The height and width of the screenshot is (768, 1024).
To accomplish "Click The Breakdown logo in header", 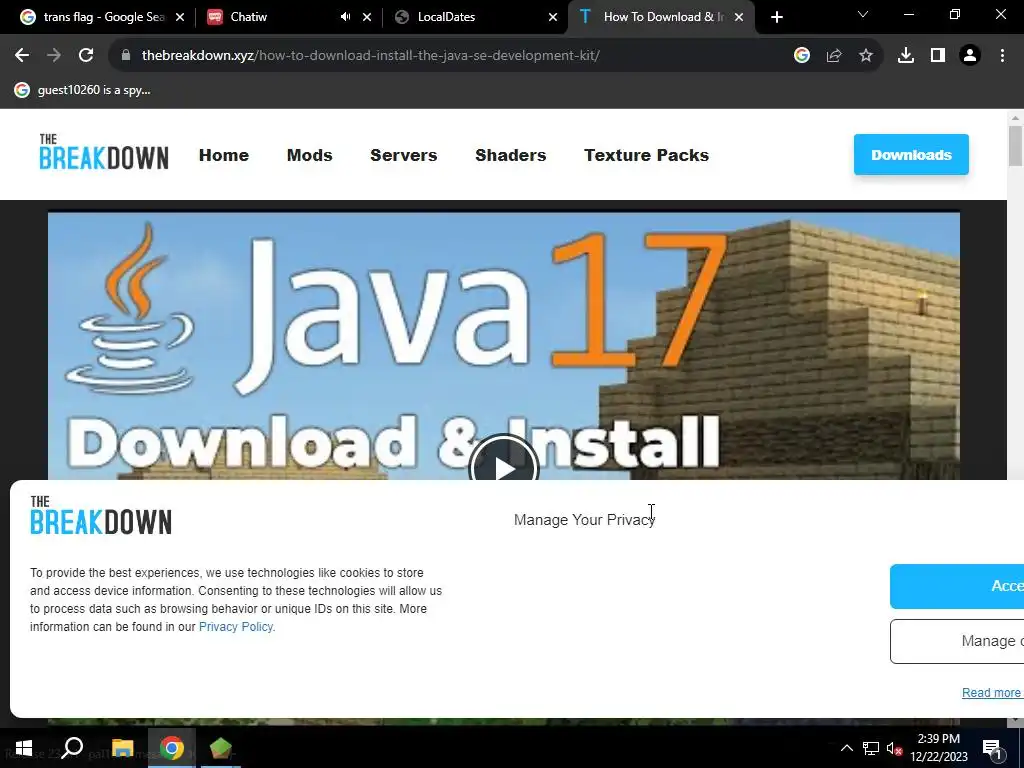I will pyautogui.click(x=104, y=152).
